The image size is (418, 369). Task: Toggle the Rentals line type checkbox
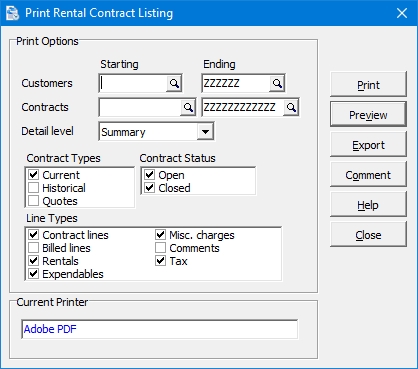tap(34, 261)
